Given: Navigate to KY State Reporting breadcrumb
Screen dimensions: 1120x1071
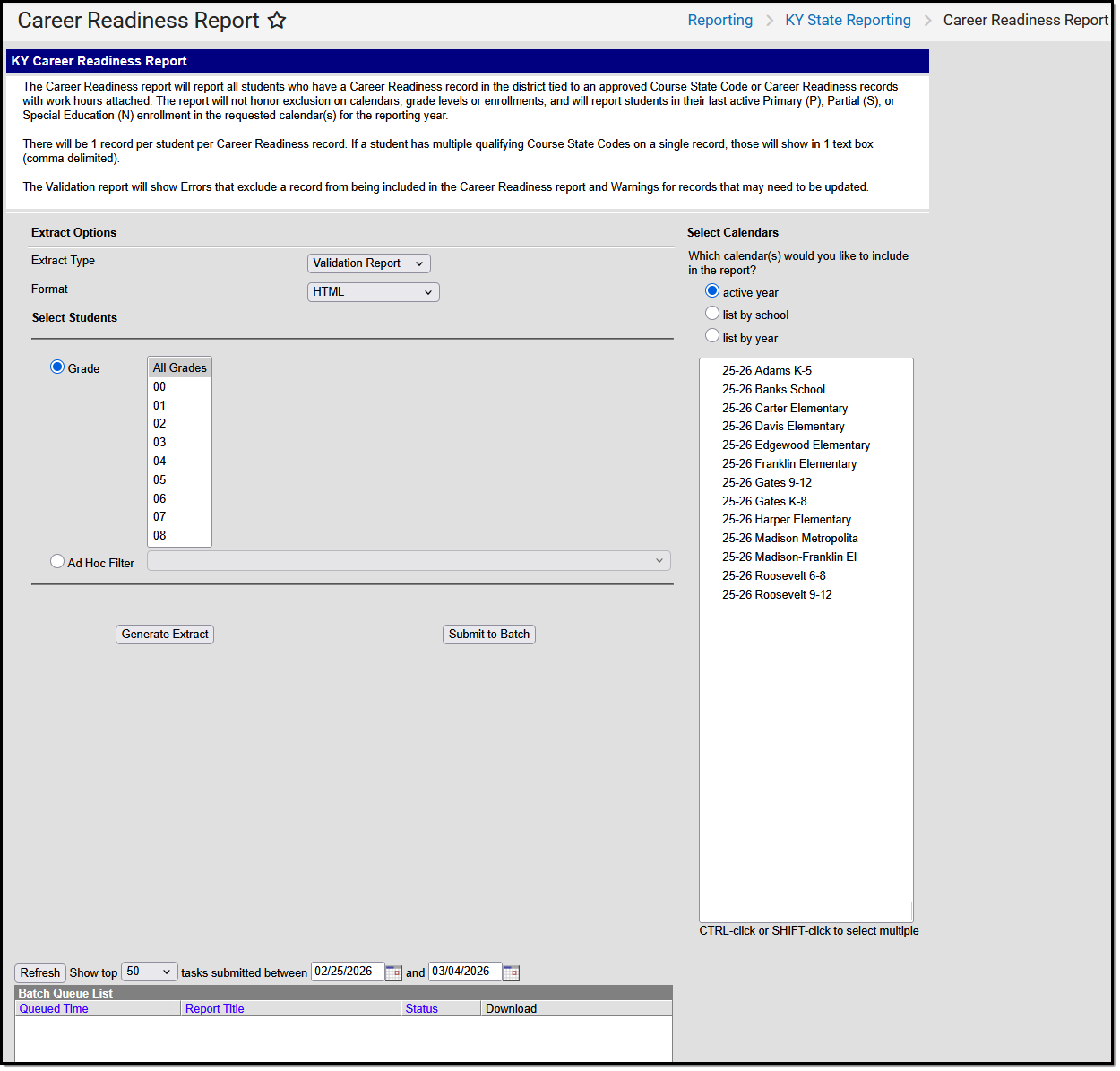Looking at the screenshot, I should 848,20.
